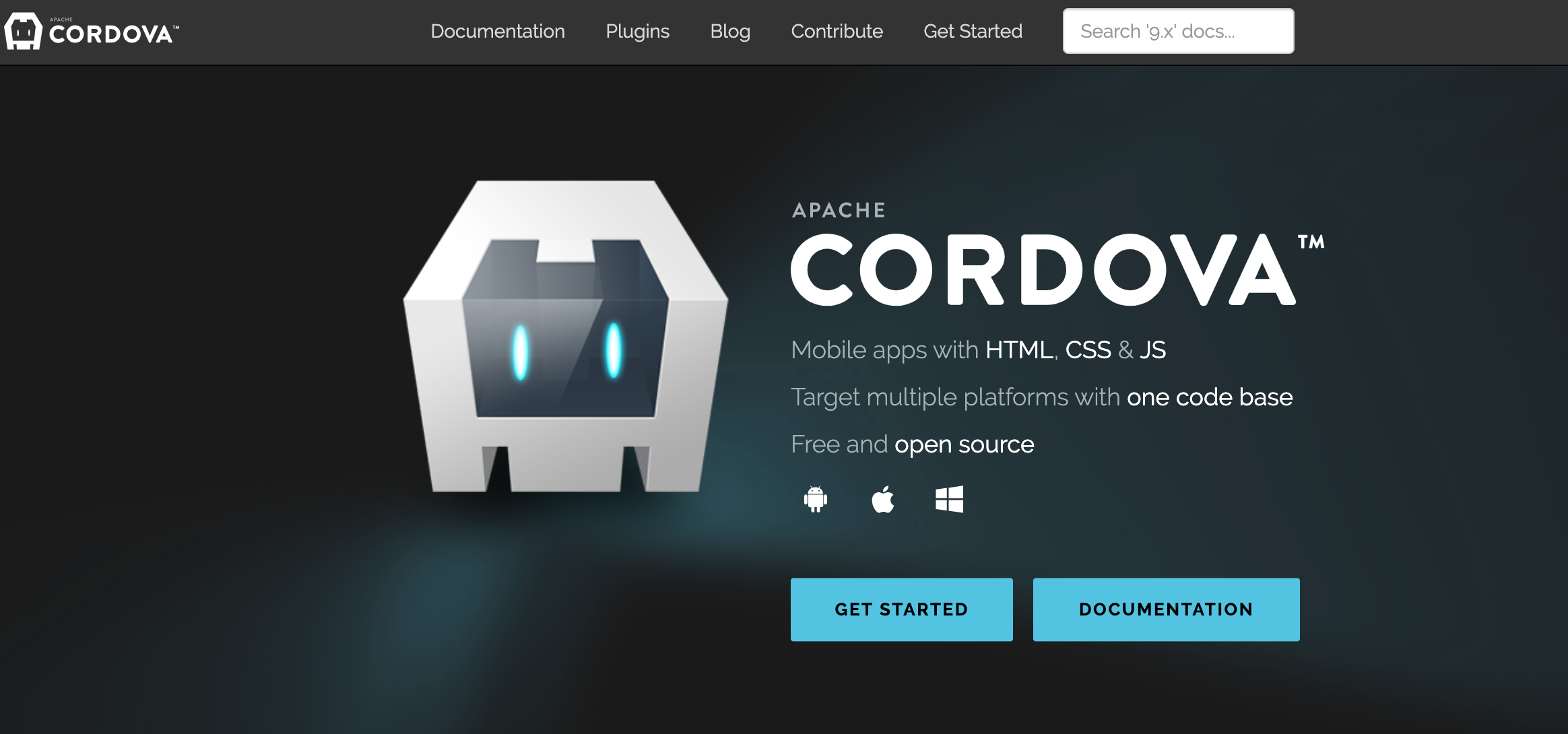Focus the "Search '9.x' docs" field

(1178, 31)
